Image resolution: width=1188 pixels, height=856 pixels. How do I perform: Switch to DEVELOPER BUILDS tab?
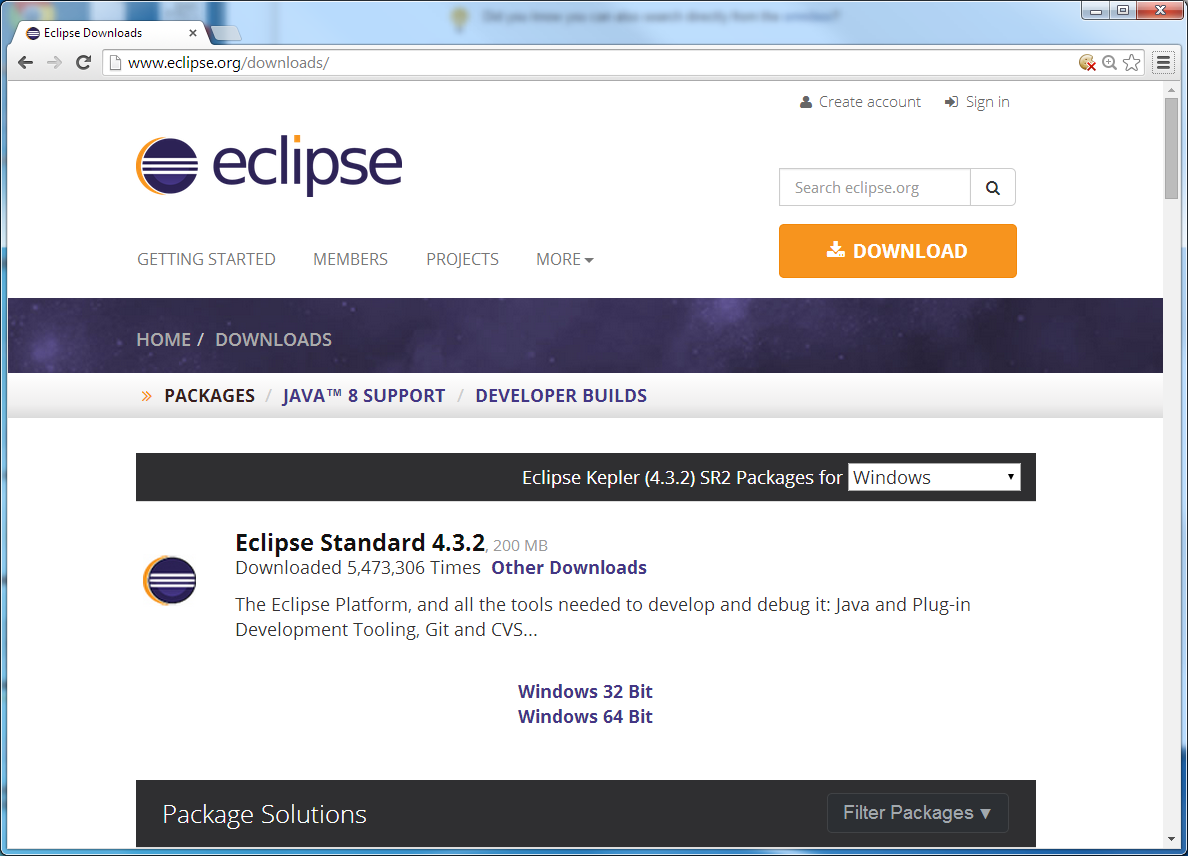pyautogui.click(x=561, y=396)
